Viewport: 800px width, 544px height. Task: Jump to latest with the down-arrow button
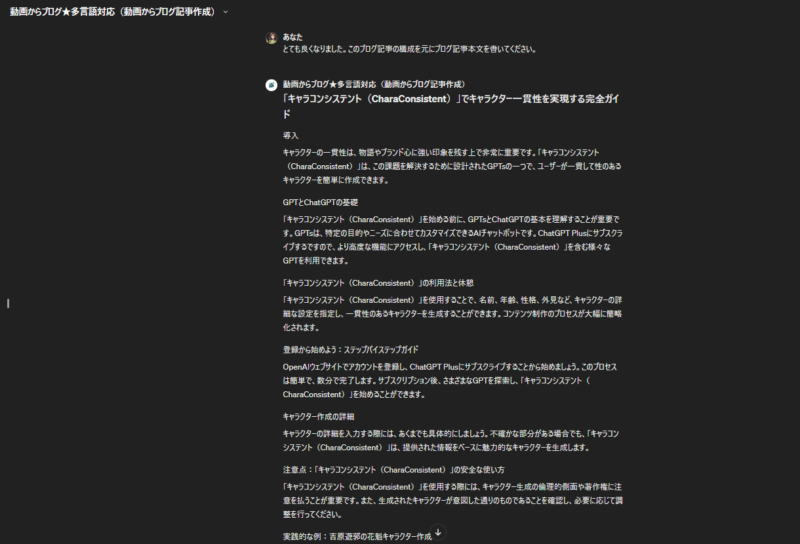(x=438, y=532)
